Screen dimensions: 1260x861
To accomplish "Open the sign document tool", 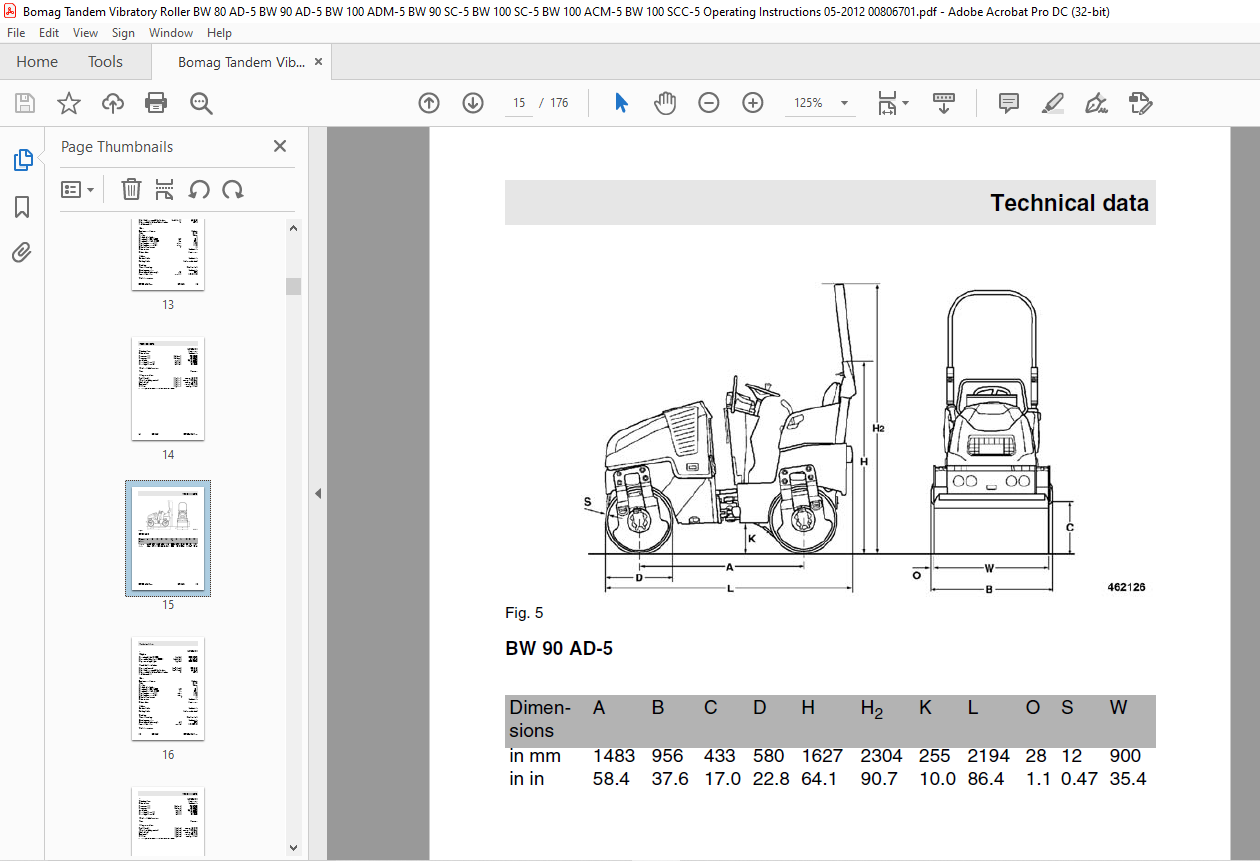I will 1096,103.
